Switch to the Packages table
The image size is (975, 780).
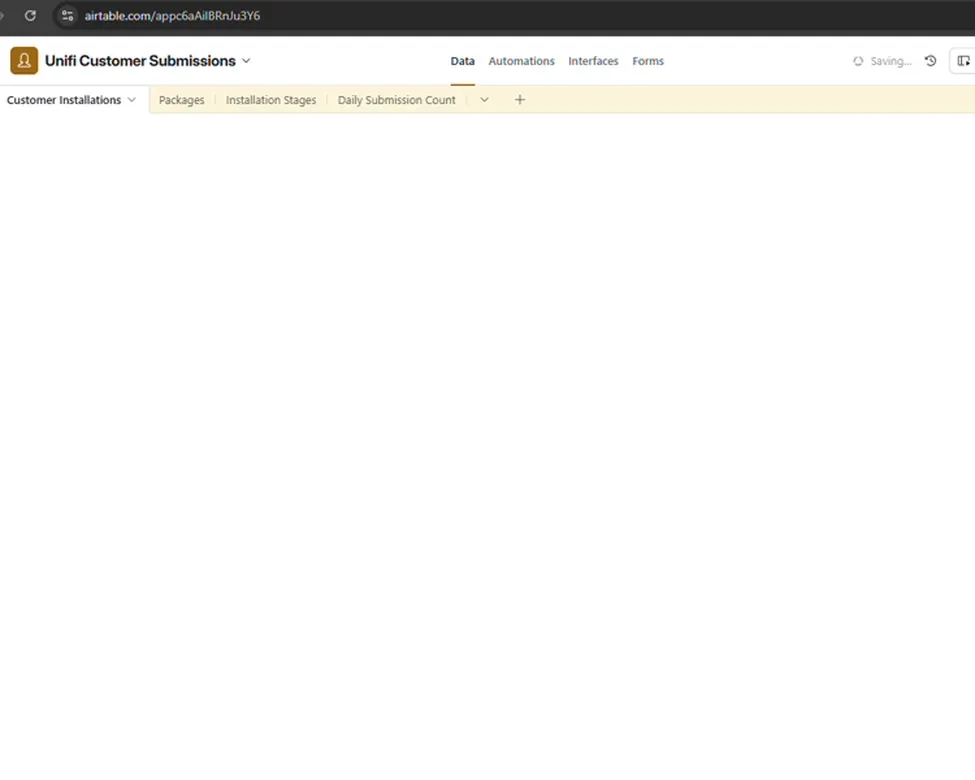(x=182, y=100)
